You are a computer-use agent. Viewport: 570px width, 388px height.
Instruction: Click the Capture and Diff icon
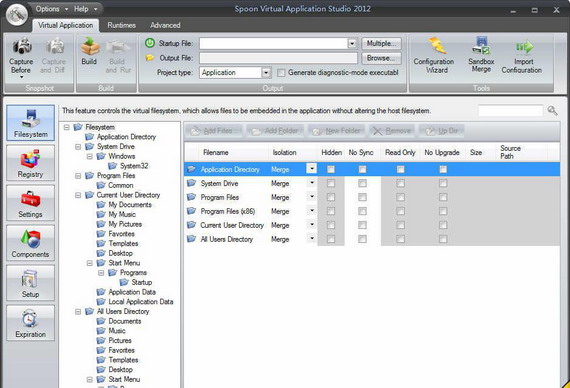click(x=54, y=46)
